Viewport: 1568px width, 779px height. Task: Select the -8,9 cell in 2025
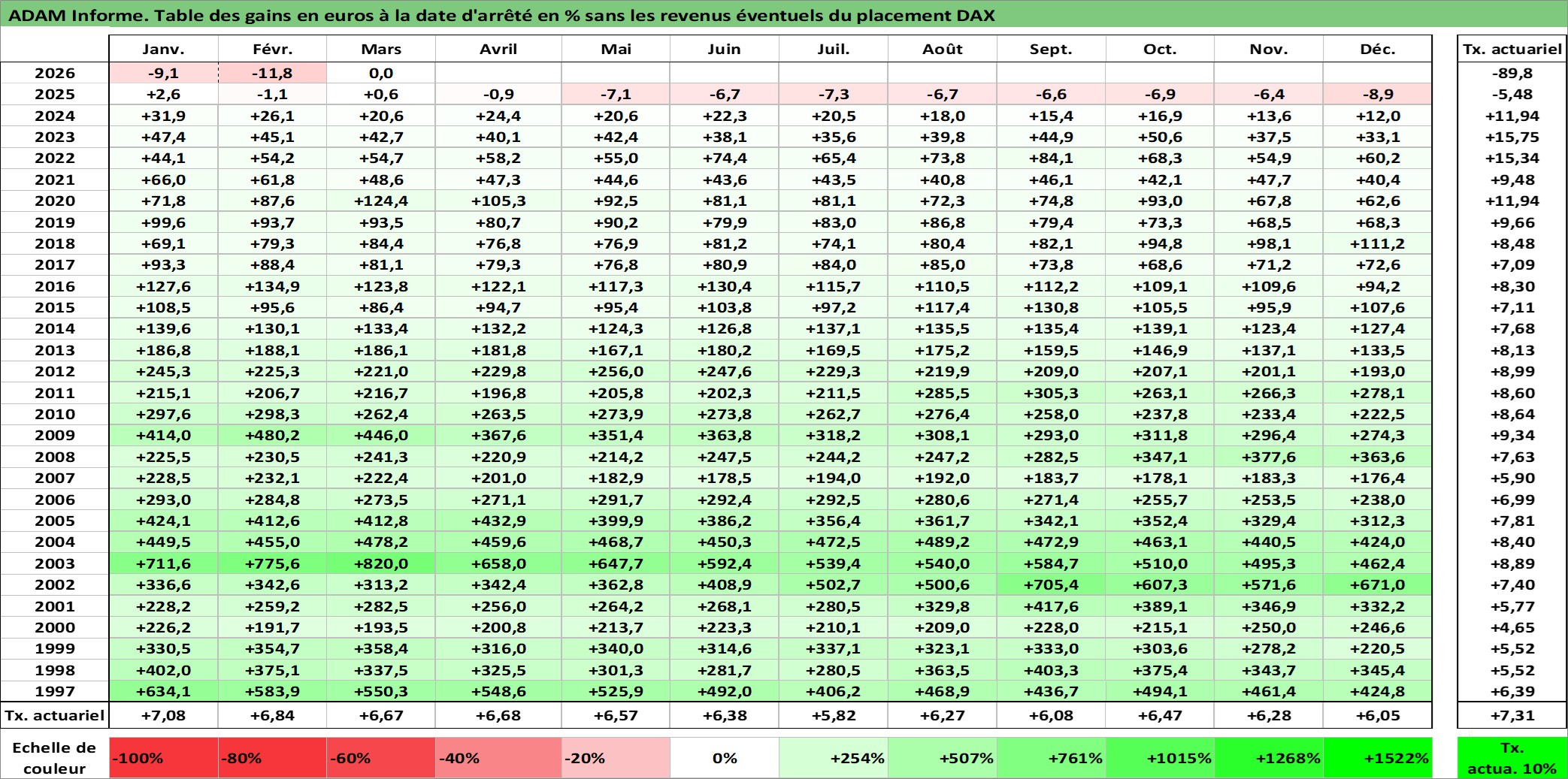point(1378,94)
